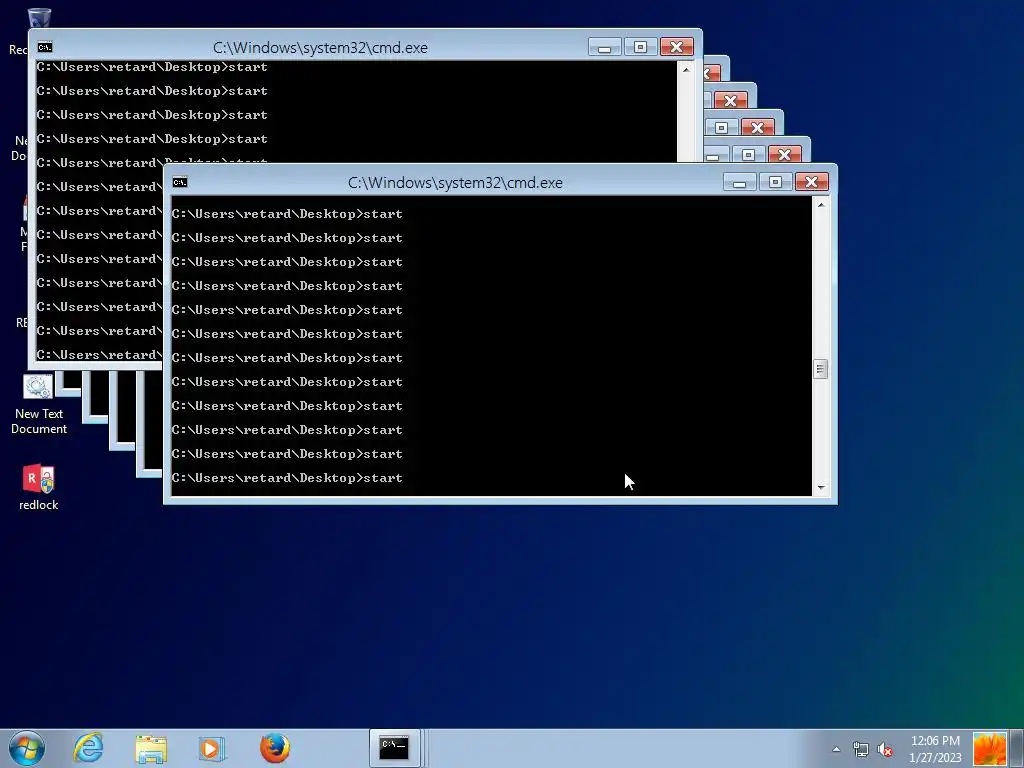Close the front cmd.exe window

[812, 182]
